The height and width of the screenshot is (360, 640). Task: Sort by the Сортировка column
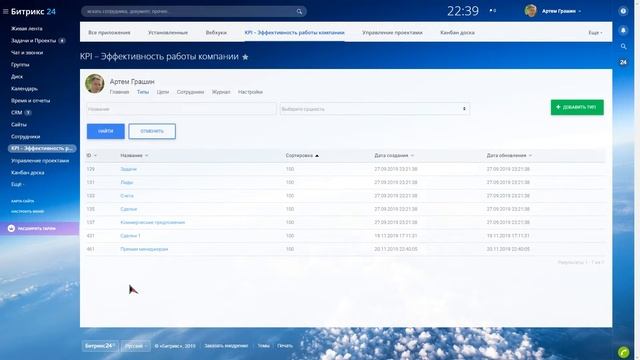pyautogui.click(x=302, y=156)
